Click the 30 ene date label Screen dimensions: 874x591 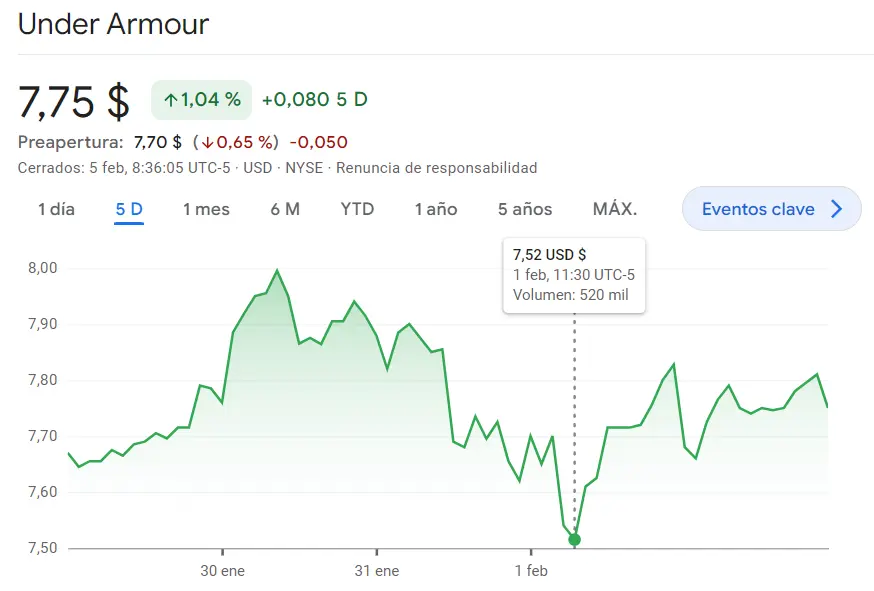click(222, 571)
